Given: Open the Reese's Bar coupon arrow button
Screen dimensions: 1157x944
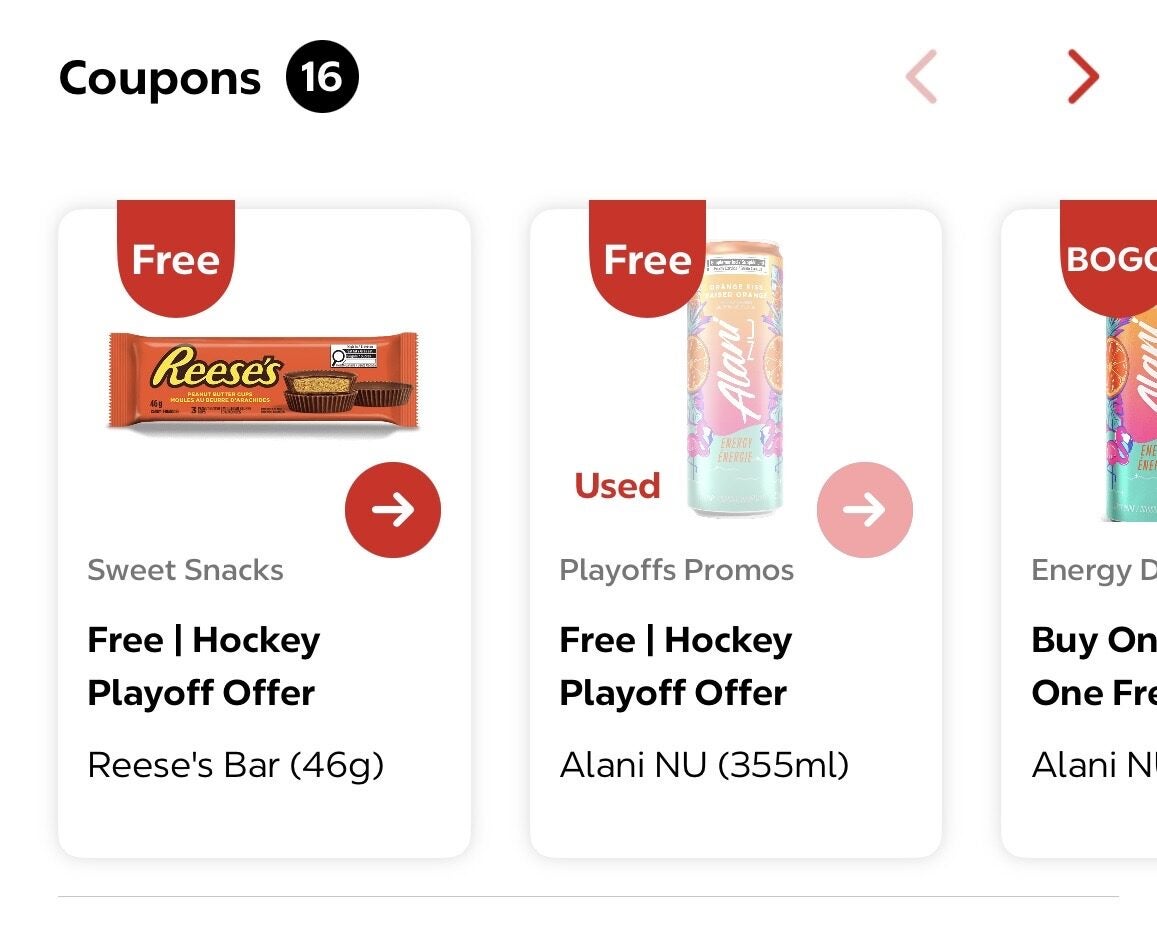Looking at the screenshot, I should (x=393, y=510).
